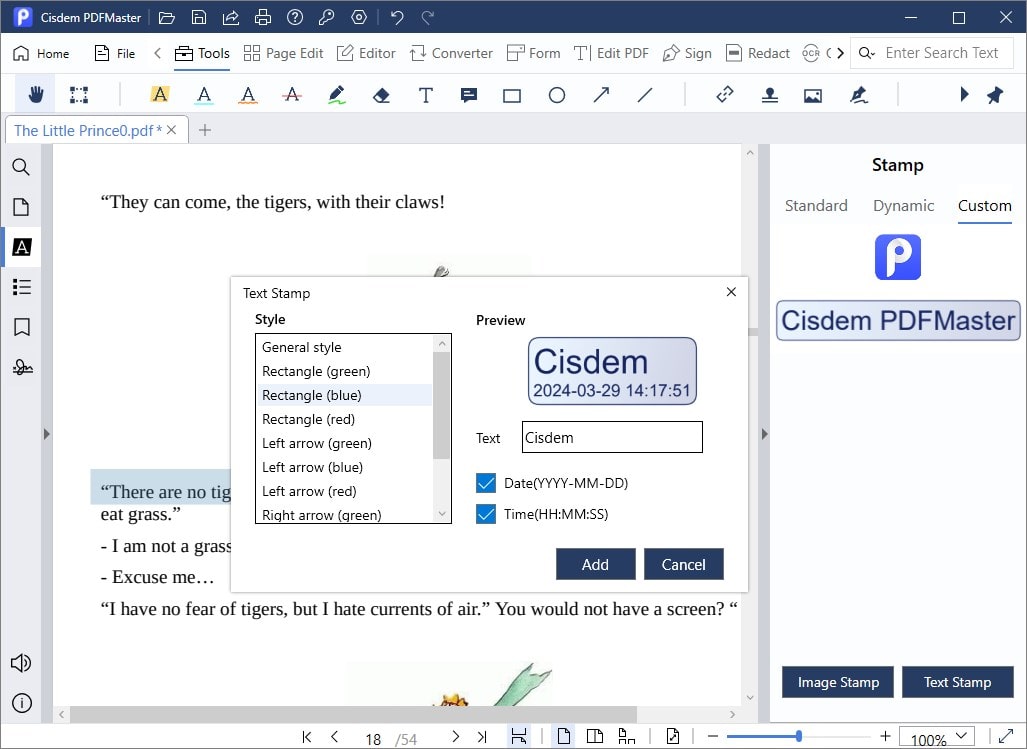This screenshot has width=1027, height=749.
Task: Click the Text Stamp button in panel
Action: coord(958,682)
